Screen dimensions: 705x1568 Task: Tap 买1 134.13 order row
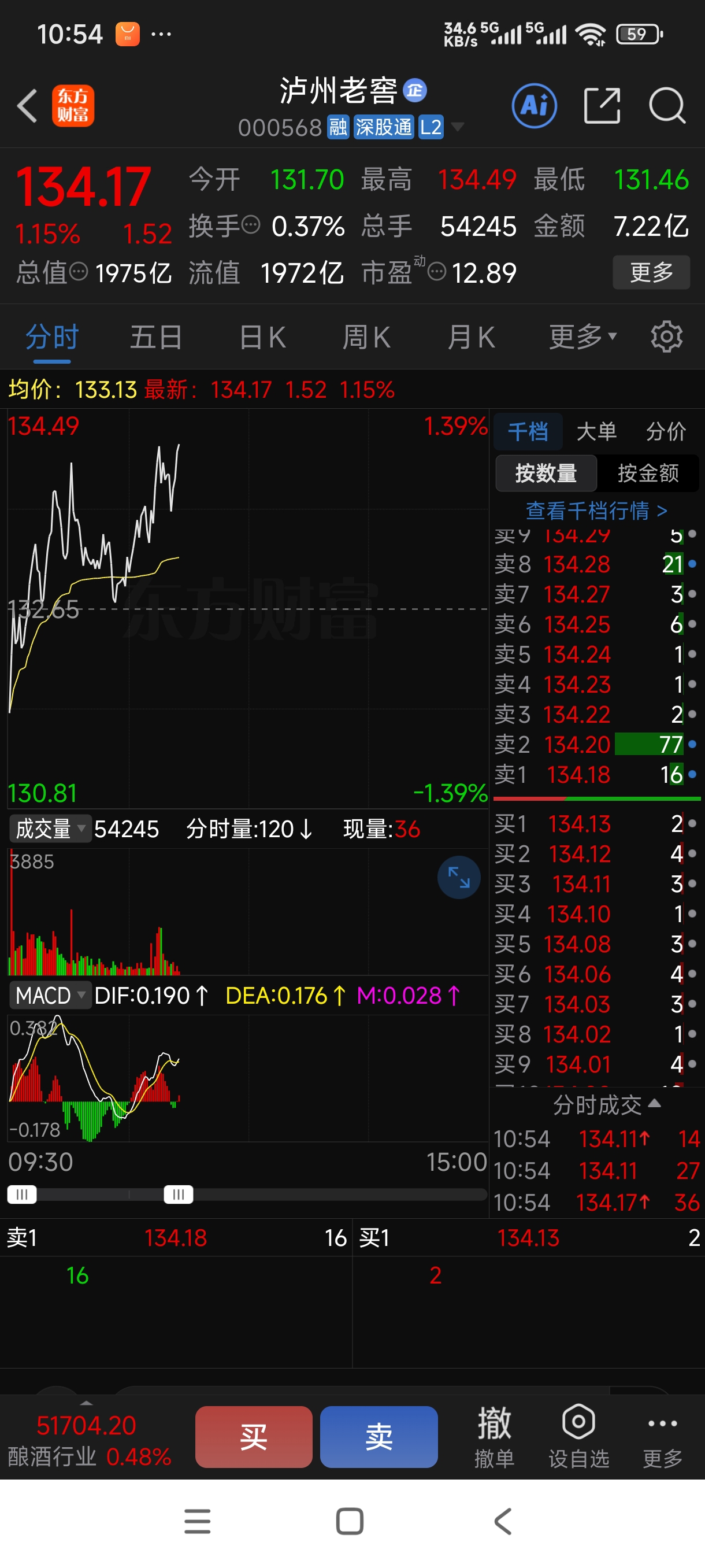coord(596,823)
